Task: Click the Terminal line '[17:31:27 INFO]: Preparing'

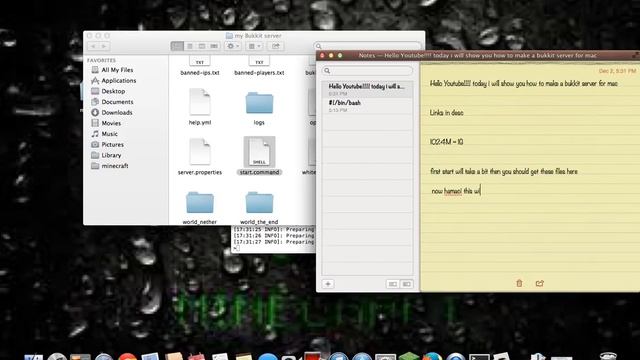Action: tap(273, 242)
